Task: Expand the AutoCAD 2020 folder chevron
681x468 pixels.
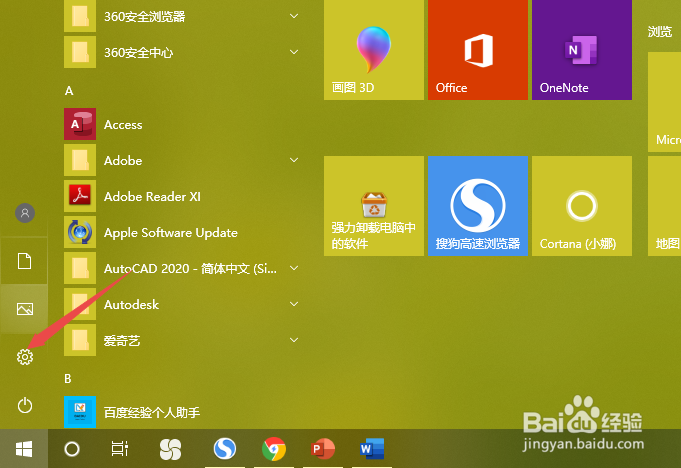Action: tap(294, 268)
